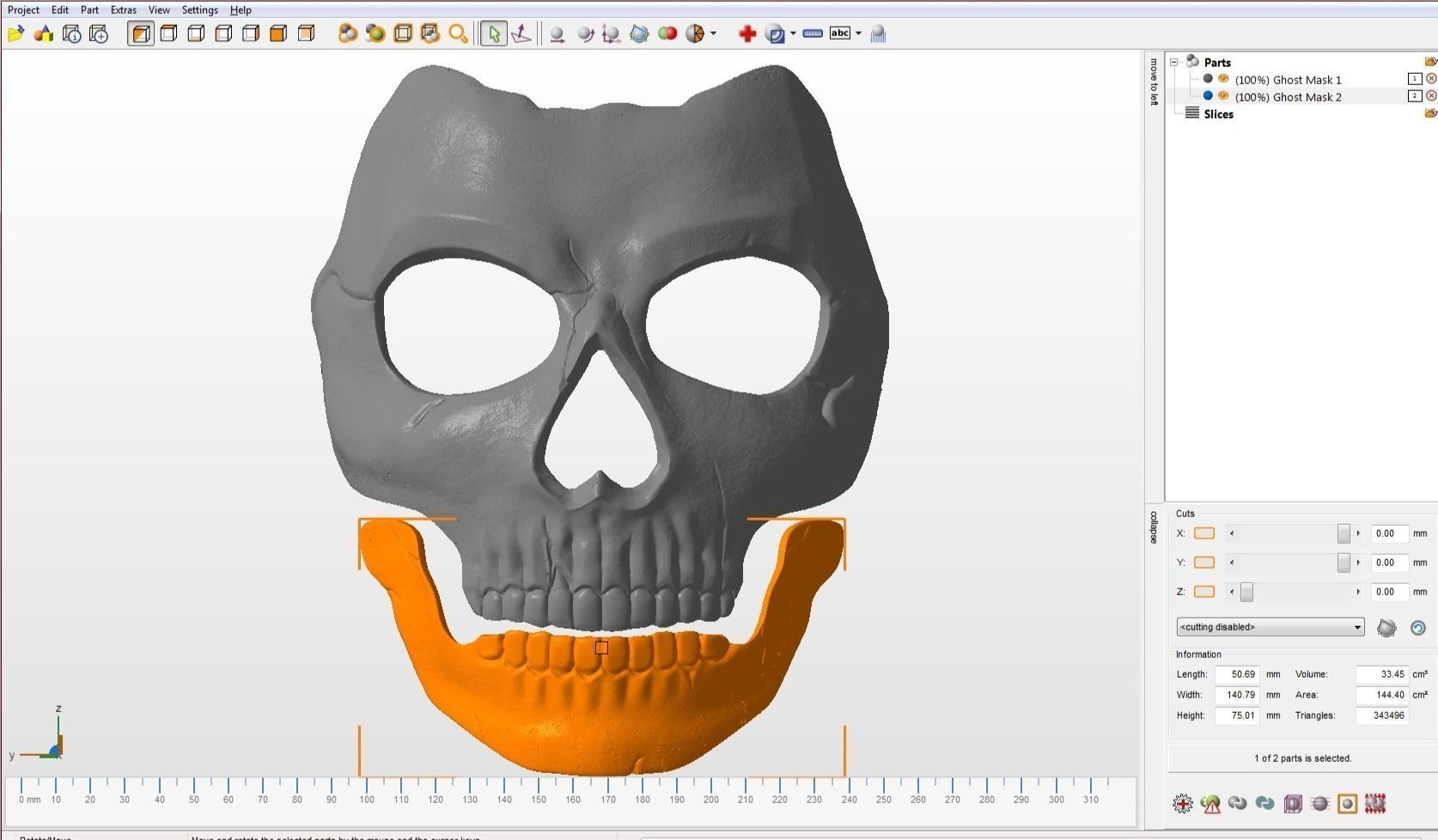The image size is (1438, 840).
Task: Open the View menu
Action: coord(159,9)
